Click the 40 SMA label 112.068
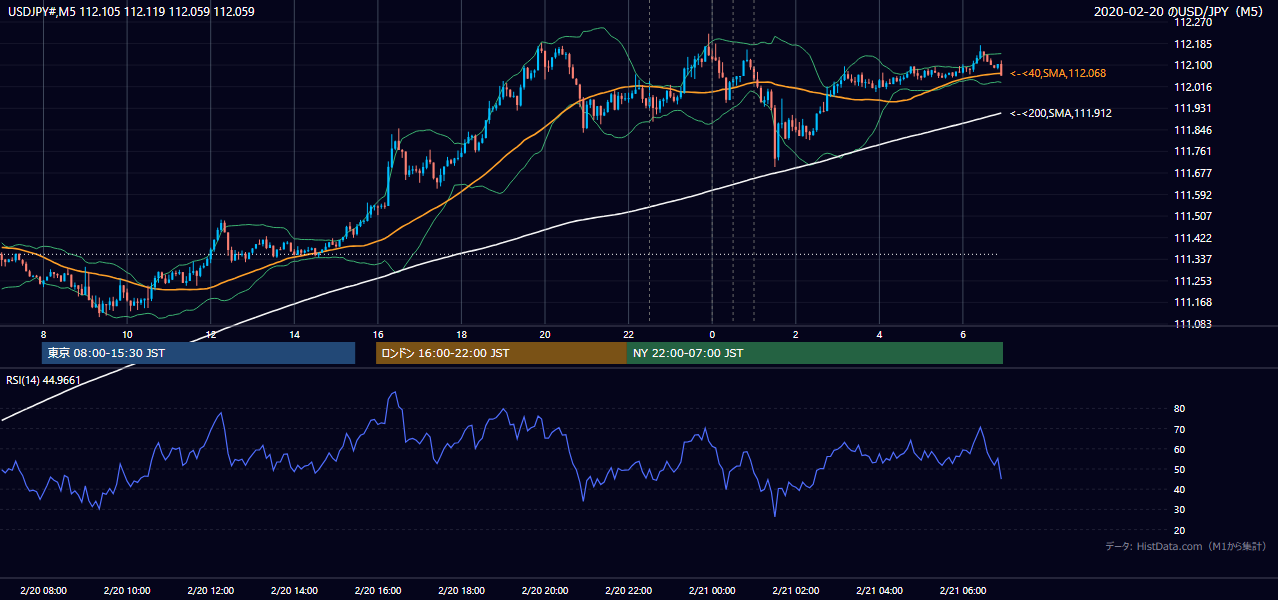 pos(1057,73)
